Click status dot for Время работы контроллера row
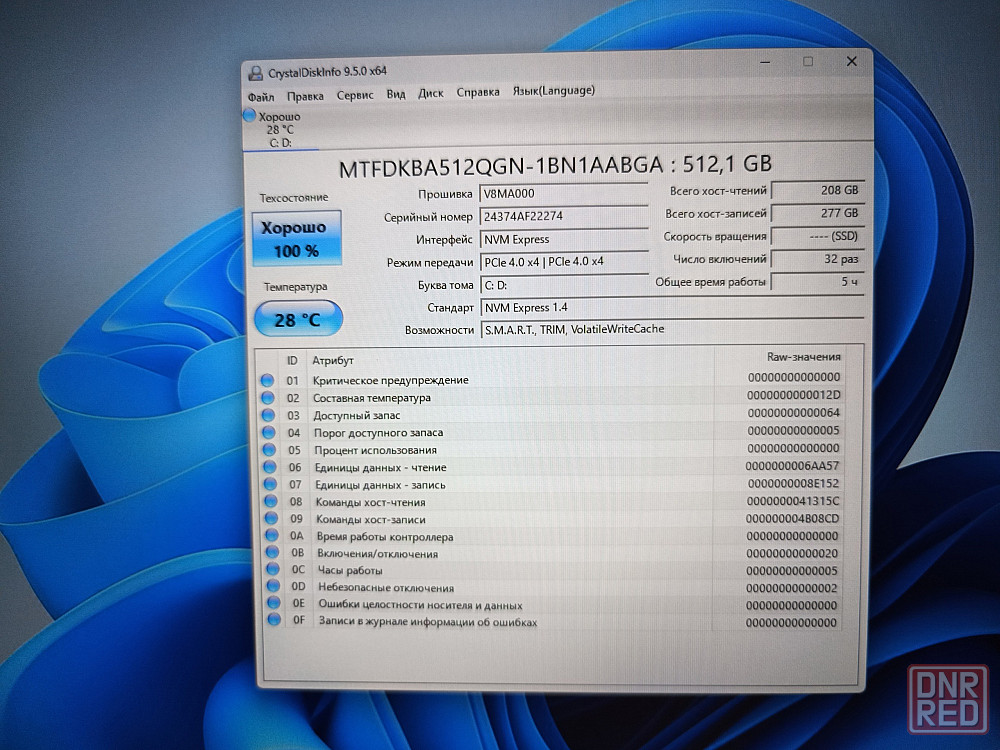 click(272, 536)
